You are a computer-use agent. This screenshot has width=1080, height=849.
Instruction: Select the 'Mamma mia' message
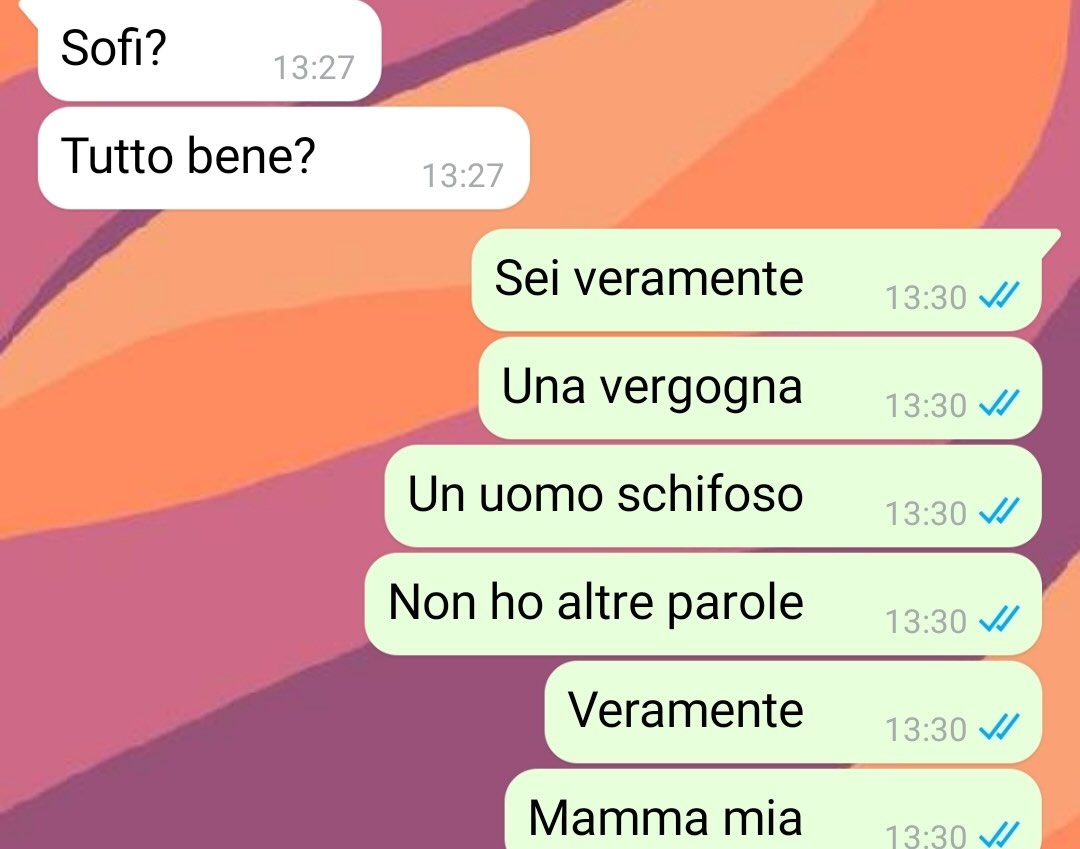[x=773, y=810]
